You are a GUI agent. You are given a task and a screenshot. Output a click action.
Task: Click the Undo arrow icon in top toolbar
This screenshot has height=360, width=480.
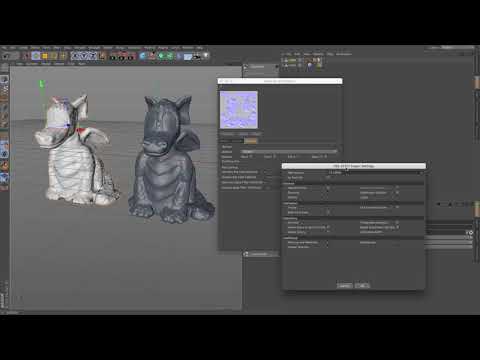point(6,56)
